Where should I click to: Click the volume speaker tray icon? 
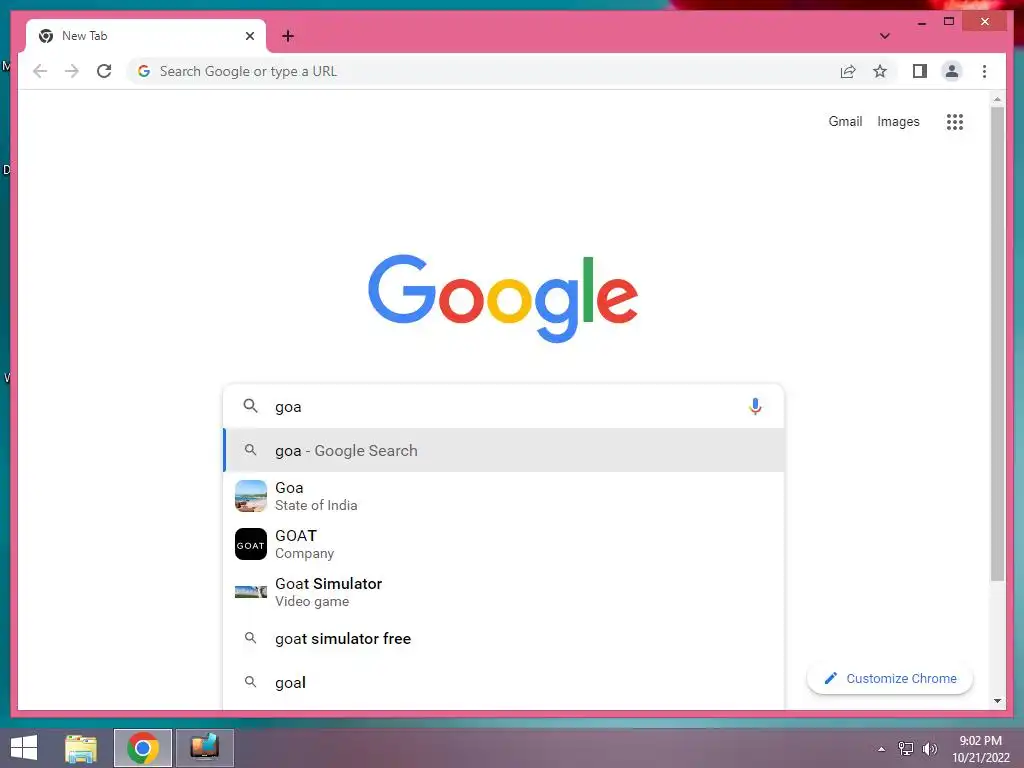[x=929, y=749]
